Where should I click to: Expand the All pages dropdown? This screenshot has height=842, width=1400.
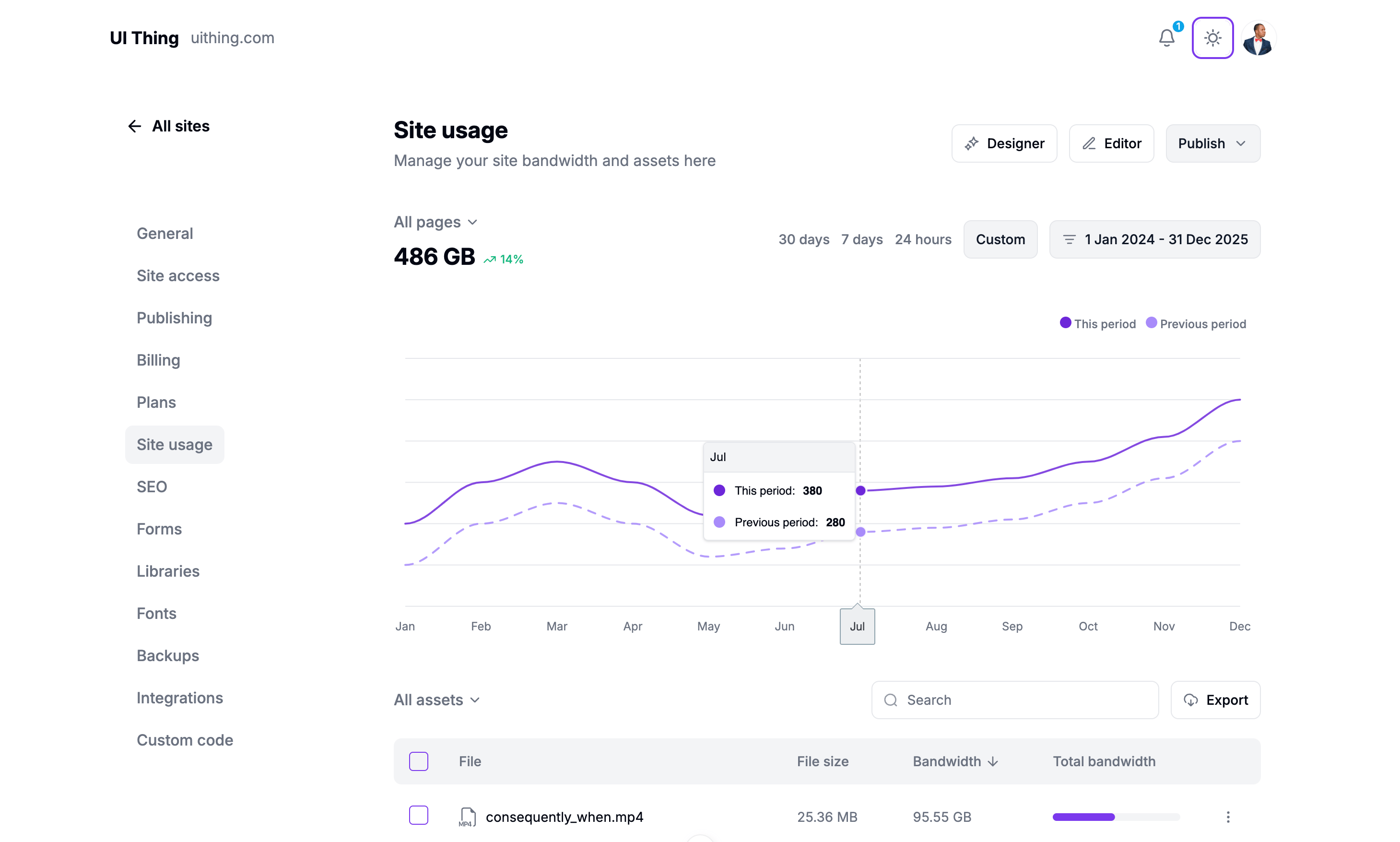click(x=435, y=222)
